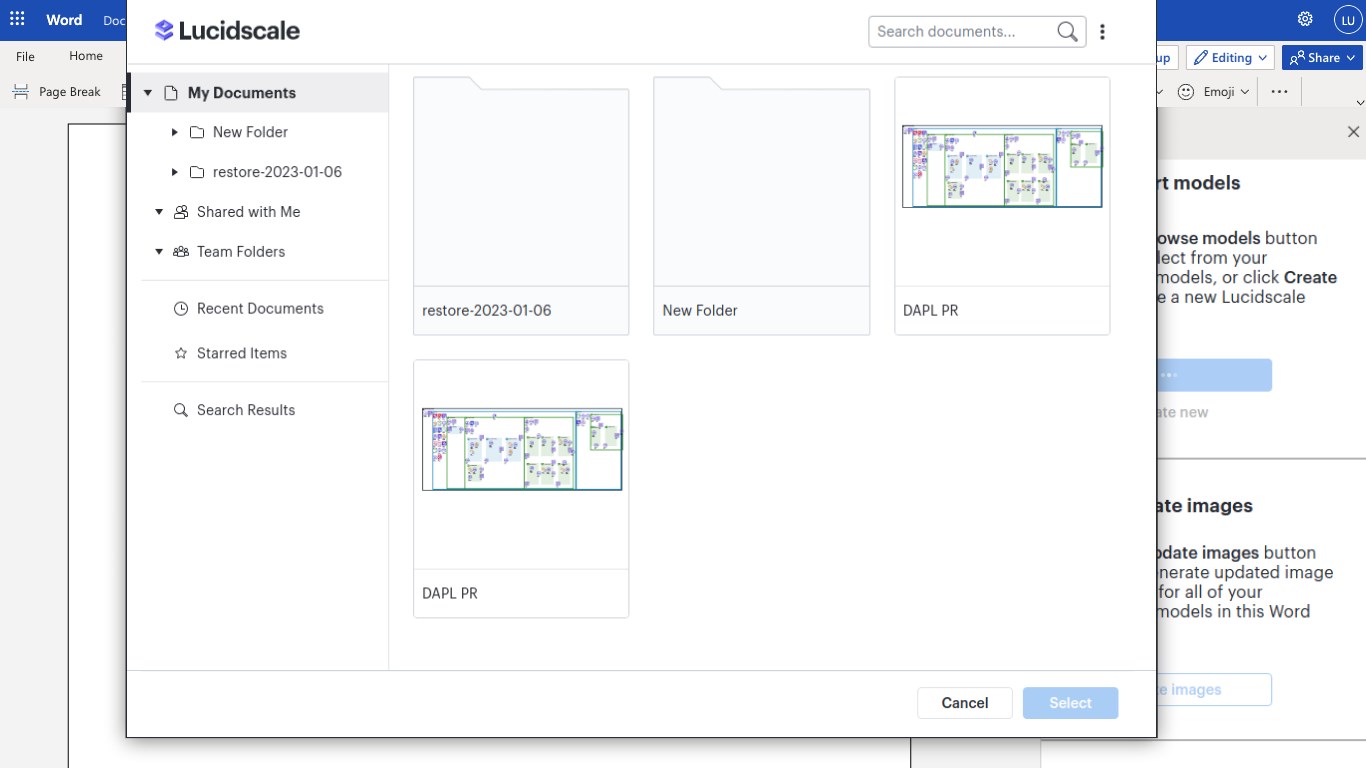Open the Word app launcher grid
The height and width of the screenshot is (768, 1366).
[17, 19]
